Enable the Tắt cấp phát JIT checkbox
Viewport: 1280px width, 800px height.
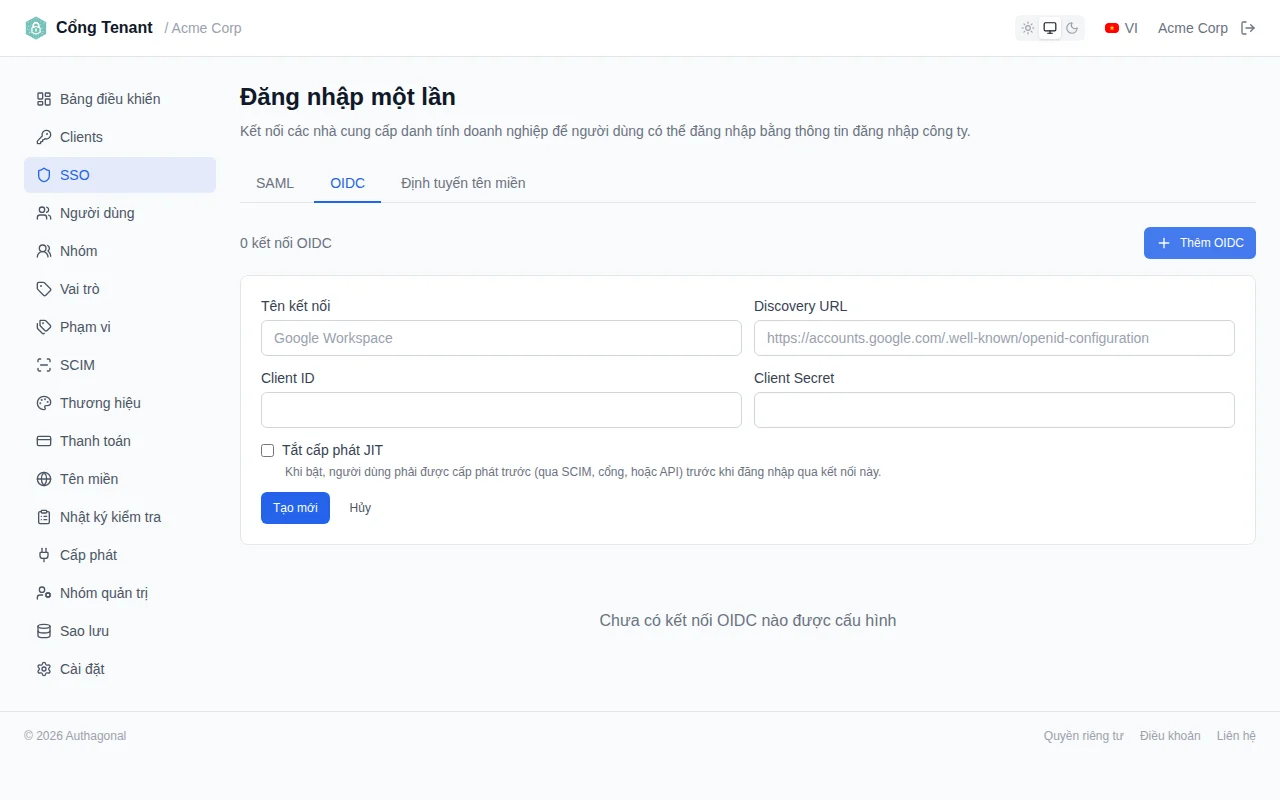[267, 451]
